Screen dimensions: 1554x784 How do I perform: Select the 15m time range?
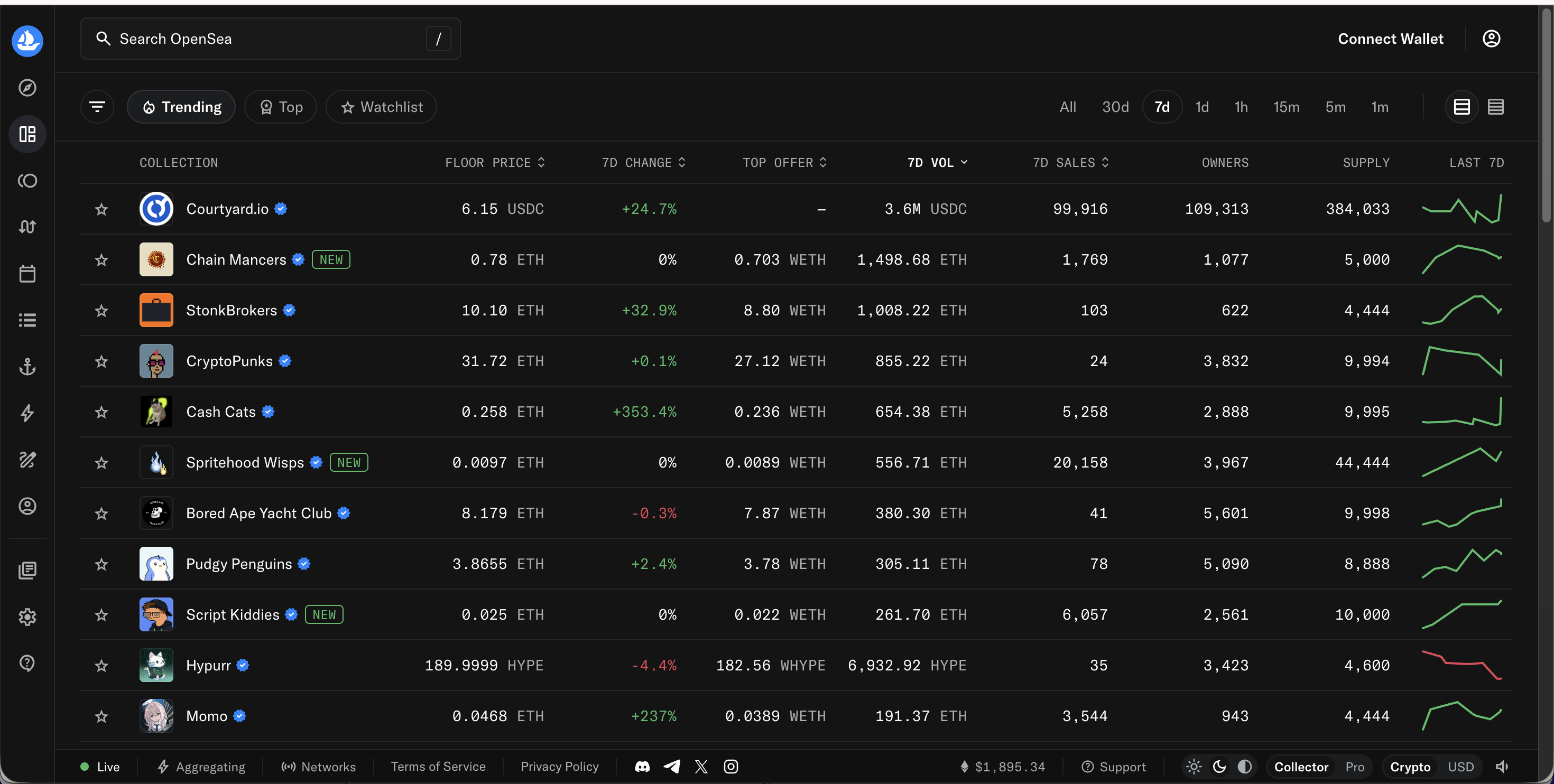point(1286,107)
